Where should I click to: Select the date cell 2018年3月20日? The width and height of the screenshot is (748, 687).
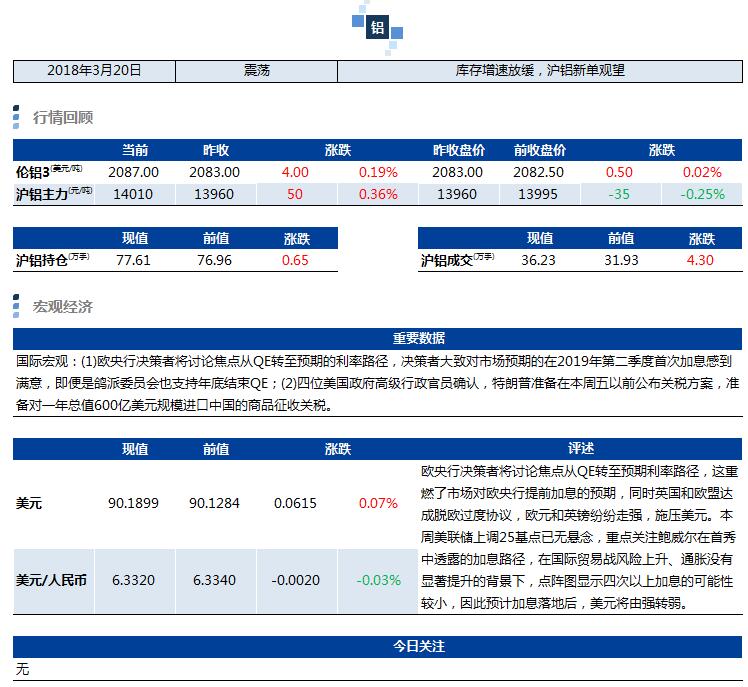tap(94, 71)
